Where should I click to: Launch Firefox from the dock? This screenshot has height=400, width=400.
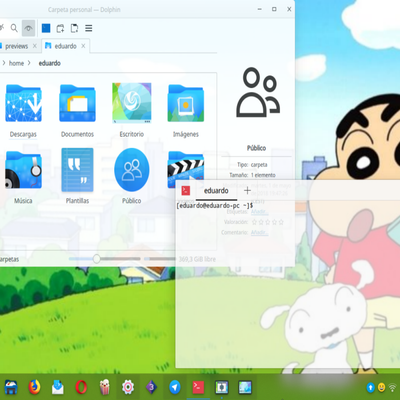coord(34,387)
